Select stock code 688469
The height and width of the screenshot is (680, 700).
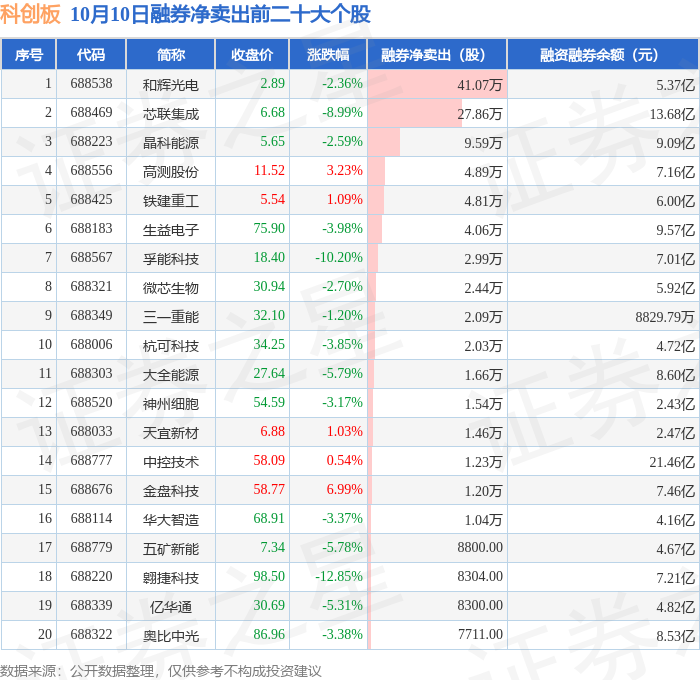point(91,113)
